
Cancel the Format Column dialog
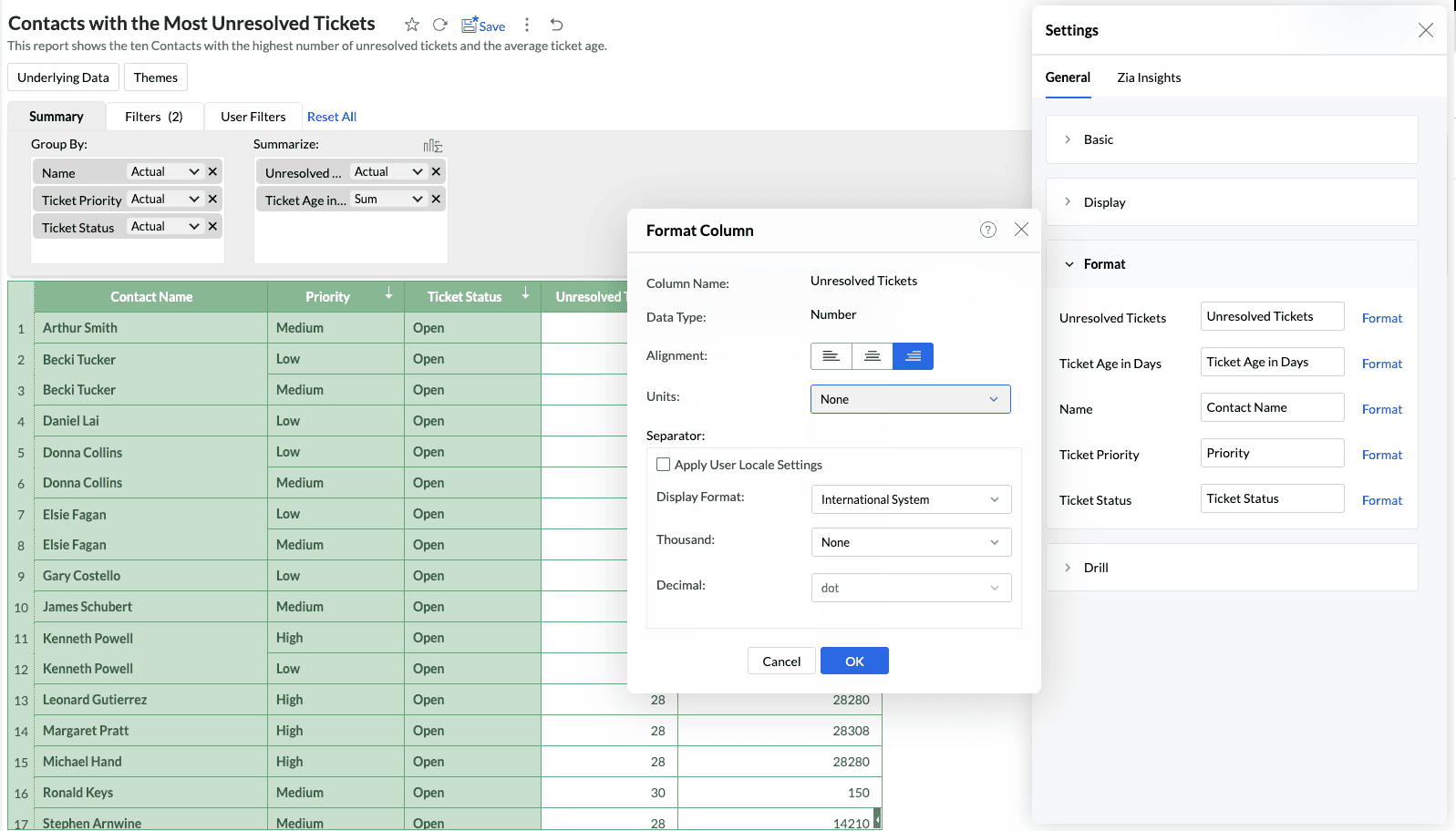coord(781,661)
